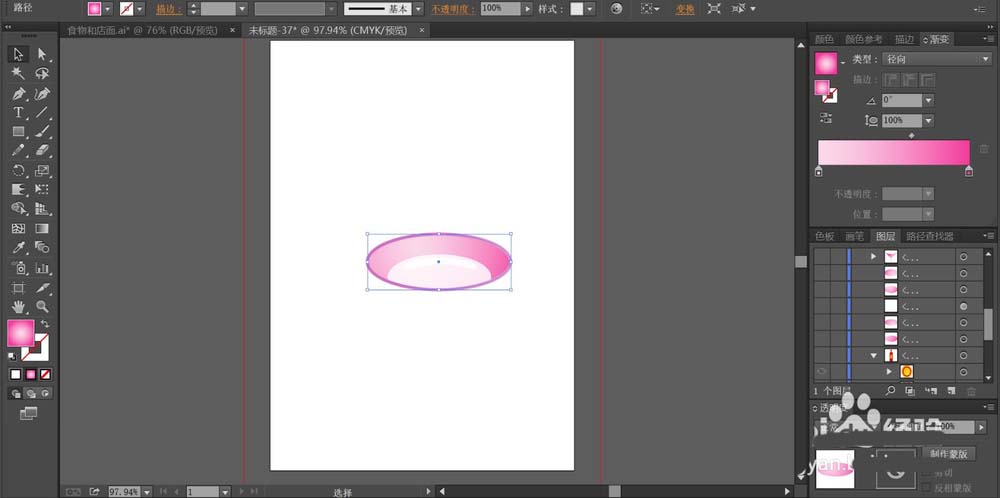
Task: Click the 不透明度 link in control bar
Action: [454, 9]
